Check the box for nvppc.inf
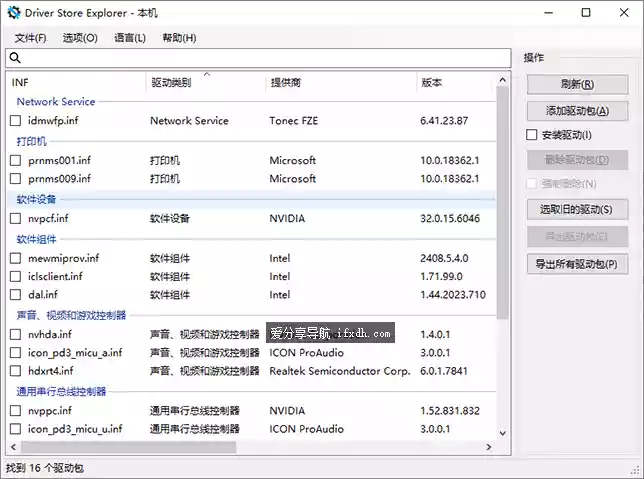 click(15, 410)
